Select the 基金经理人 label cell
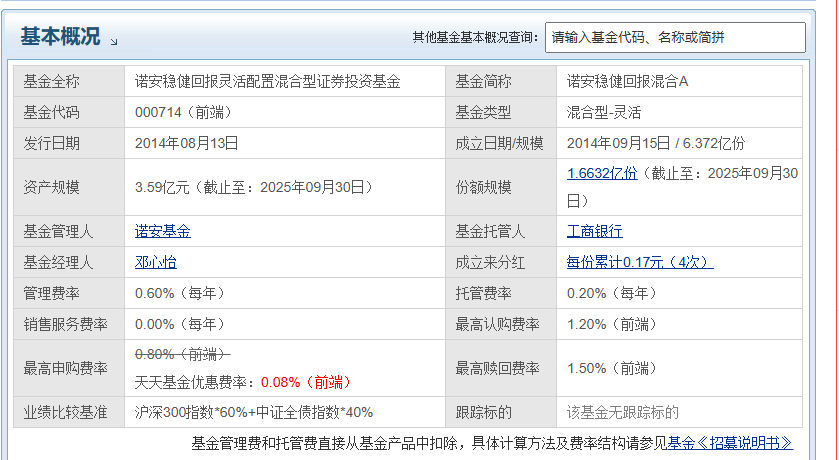 [x=69, y=263]
